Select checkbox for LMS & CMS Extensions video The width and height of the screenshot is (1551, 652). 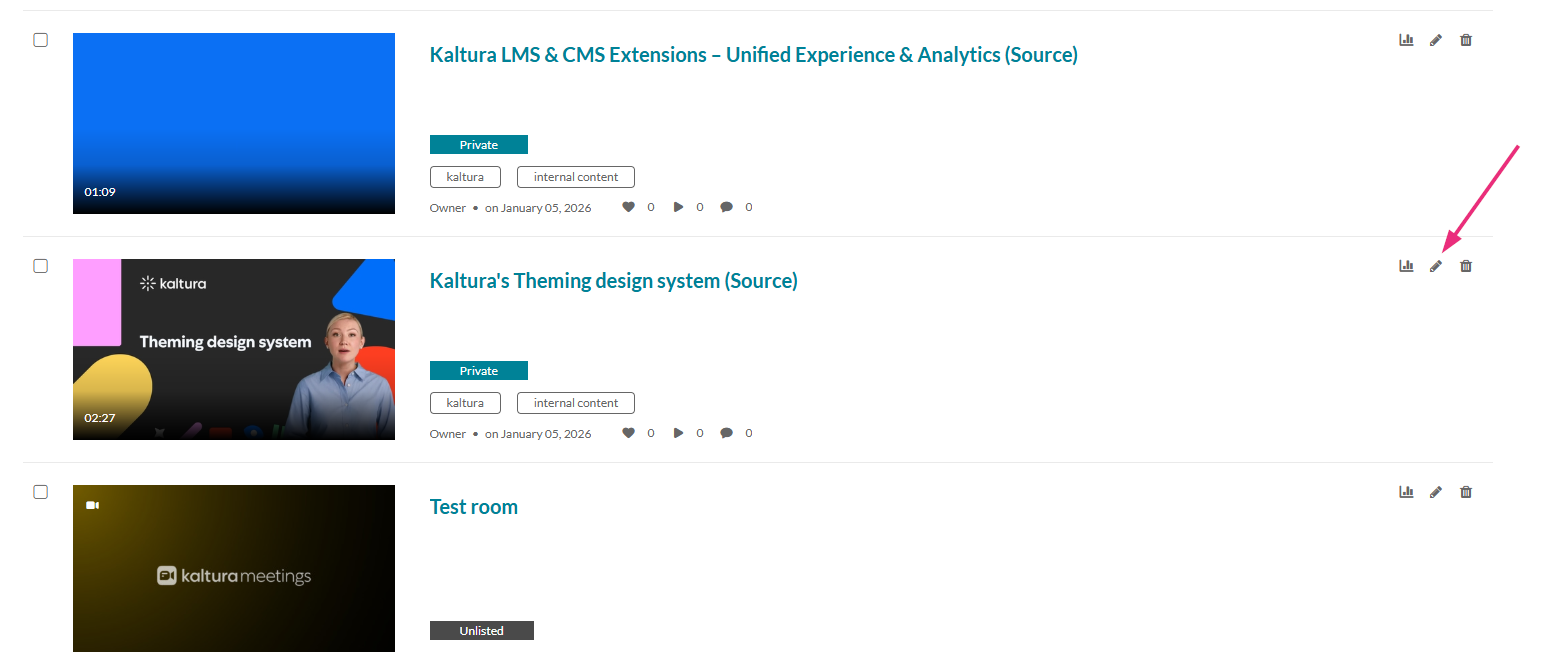coord(41,40)
